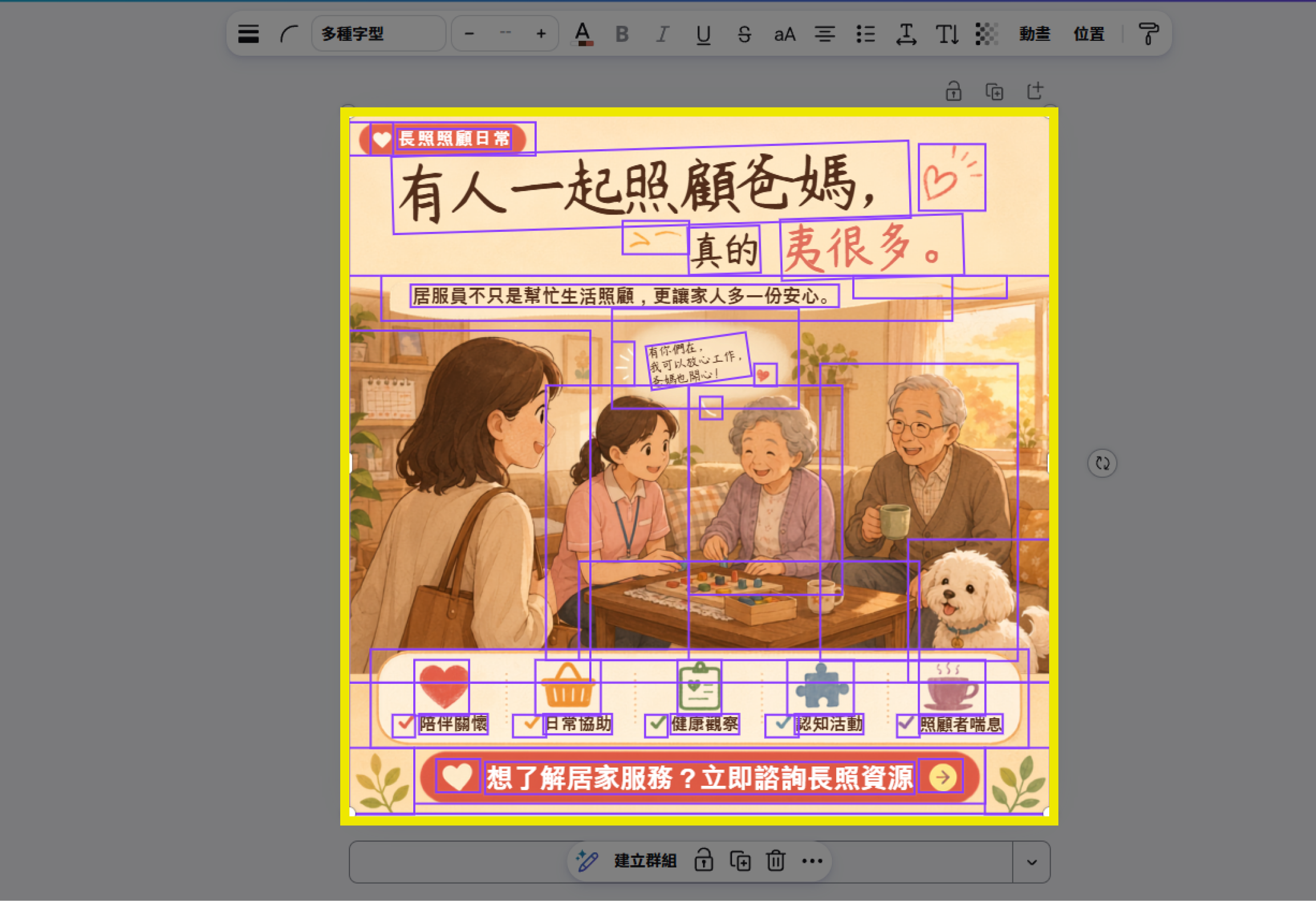
Task: Open the line weight style menu
Action: tap(248, 34)
